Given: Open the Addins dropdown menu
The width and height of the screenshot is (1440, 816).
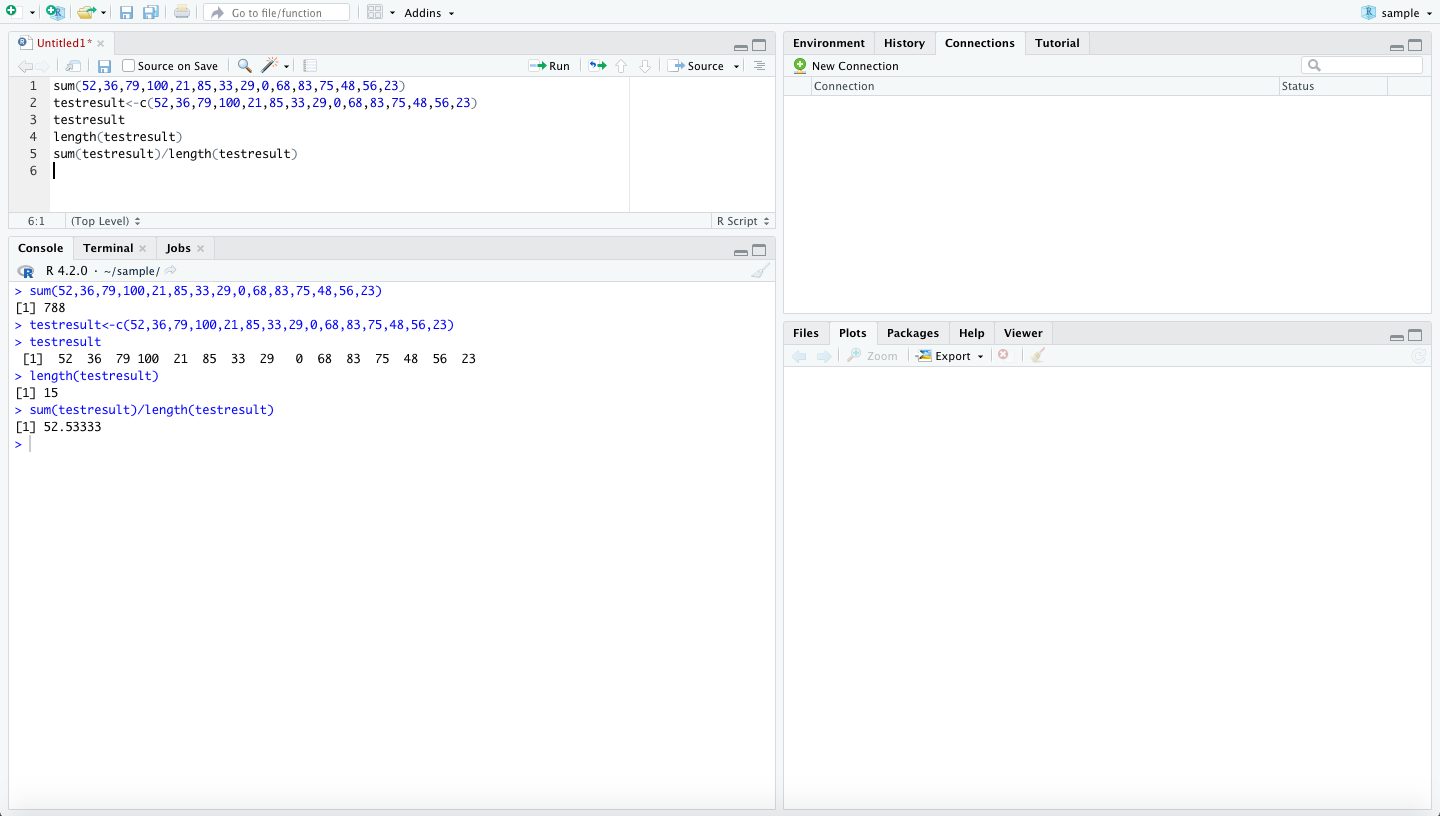Looking at the screenshot, I should tap(428, 13).
